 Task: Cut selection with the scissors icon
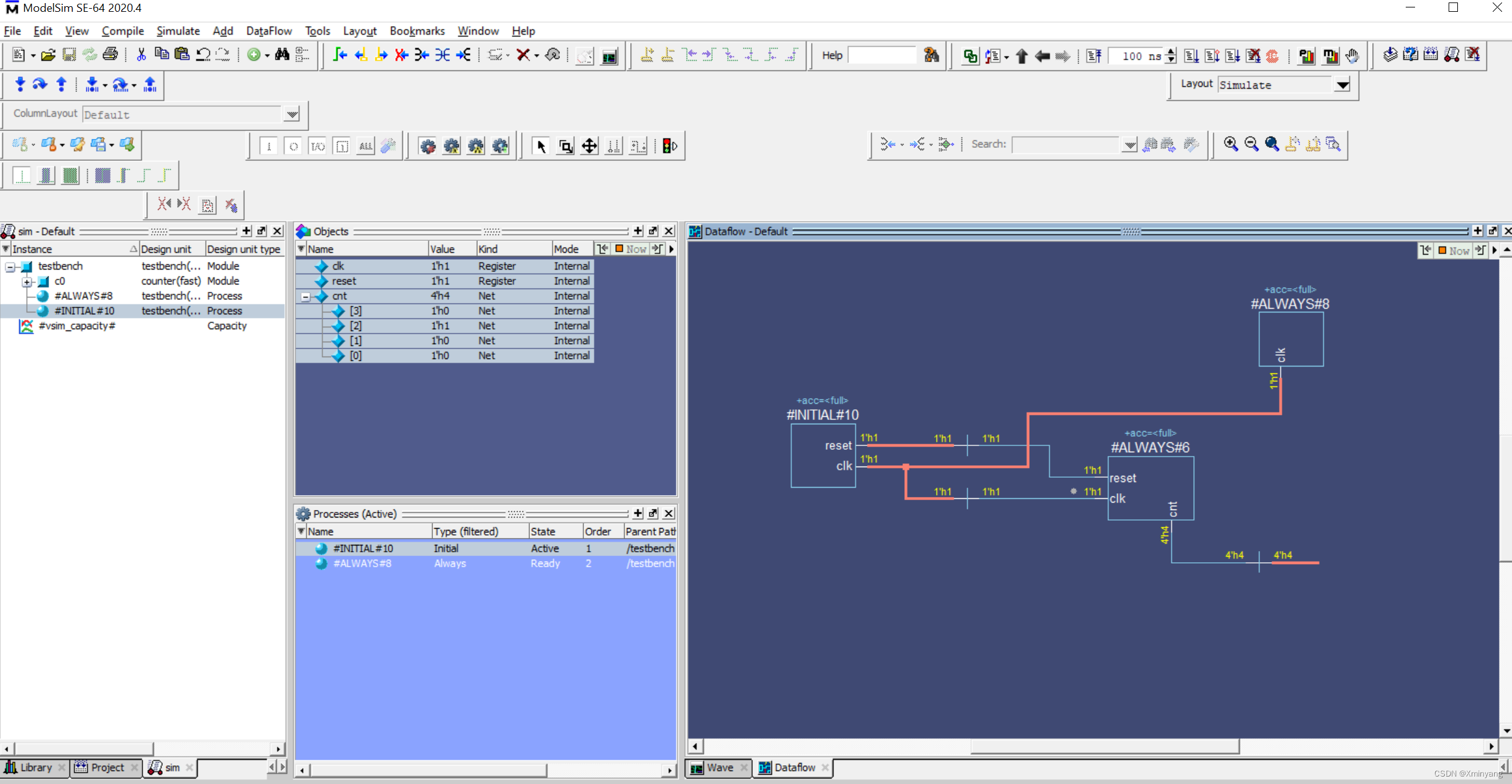pyautogui.click(x=141, y=55)
